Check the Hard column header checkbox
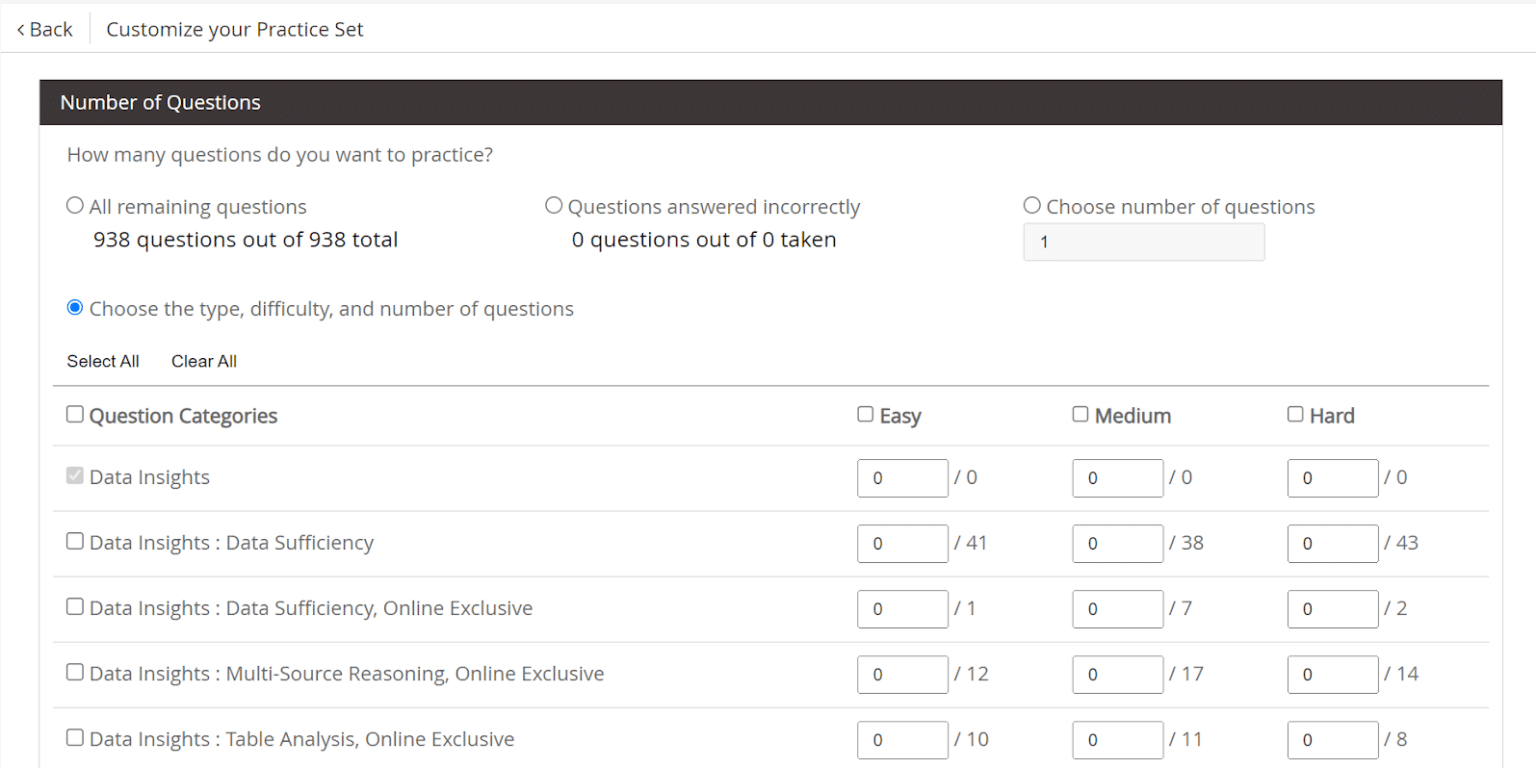The height and width of the screenshot is (768, 1536). coord(1296,414)
